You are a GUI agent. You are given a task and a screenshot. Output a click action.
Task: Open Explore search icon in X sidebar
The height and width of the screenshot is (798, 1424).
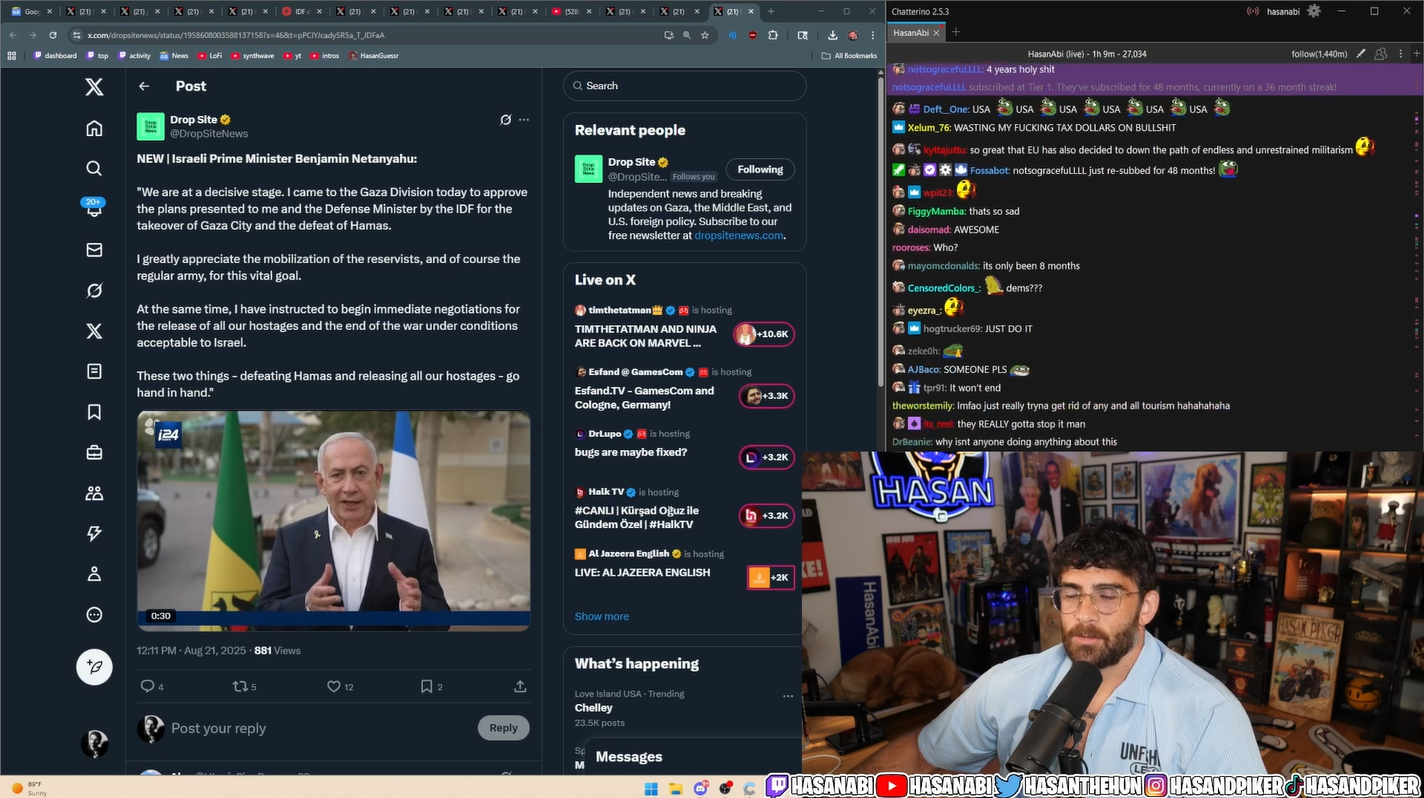pos(94,168)
